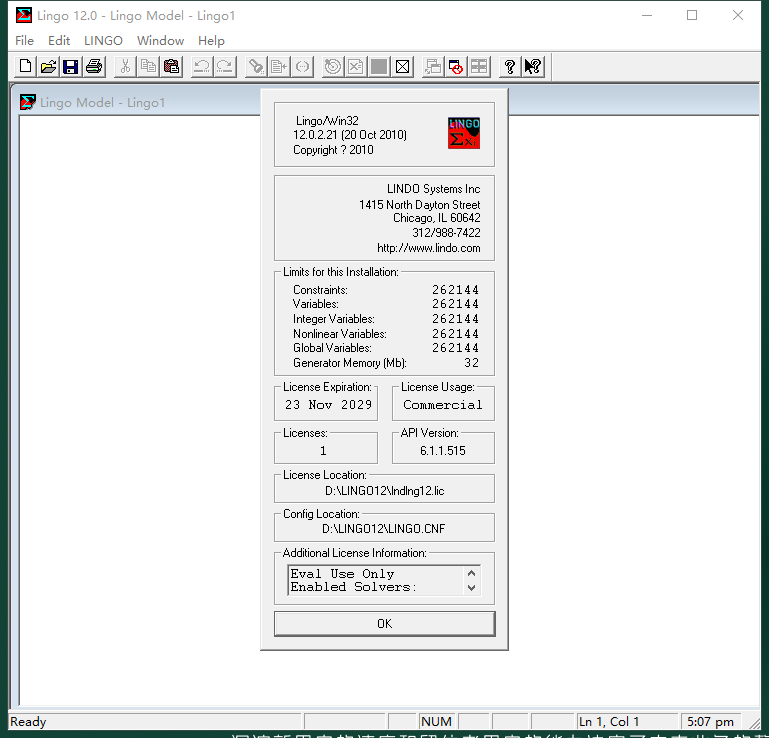Click the license expiration date '23 Nov 2029'
The image size is (769, 738).
pyautogui.click(x=328, y=405)
